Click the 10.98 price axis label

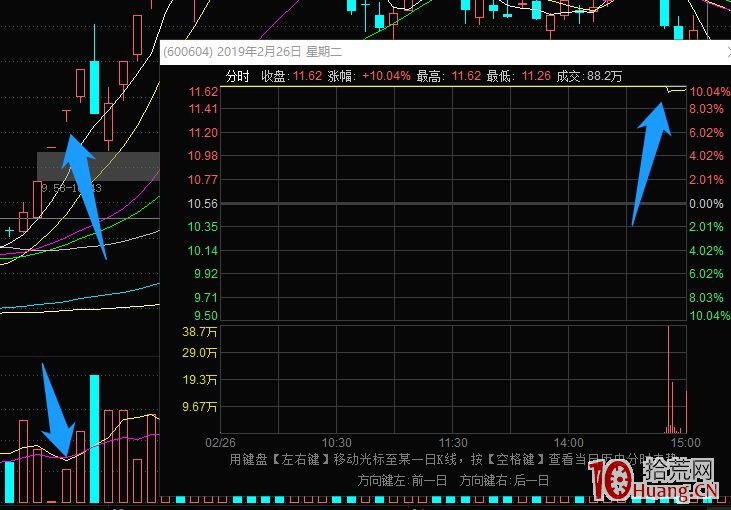click(x=203, y=156)
